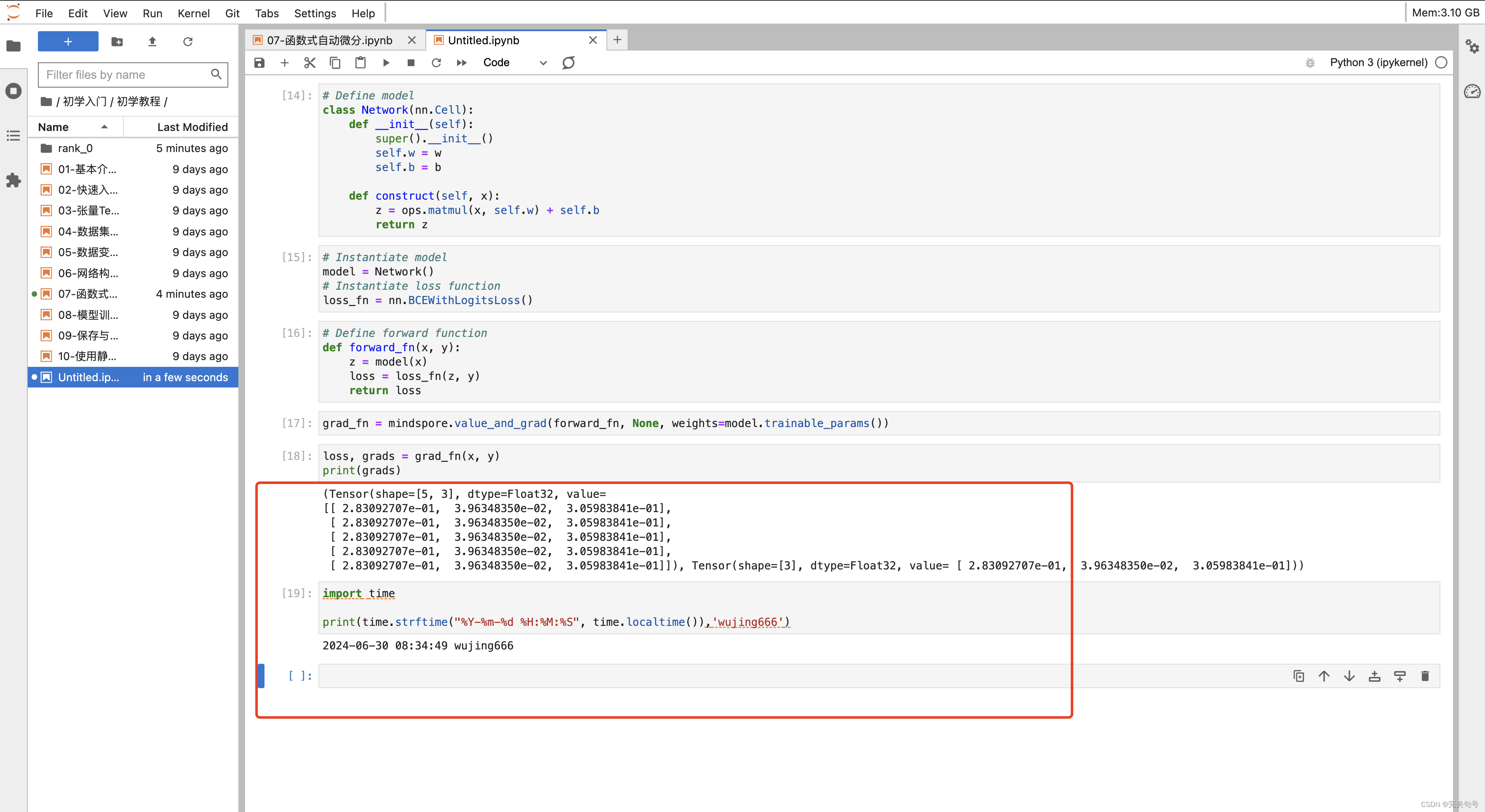
Task: Add a new launcher tab
Action: tap(617, 40)
